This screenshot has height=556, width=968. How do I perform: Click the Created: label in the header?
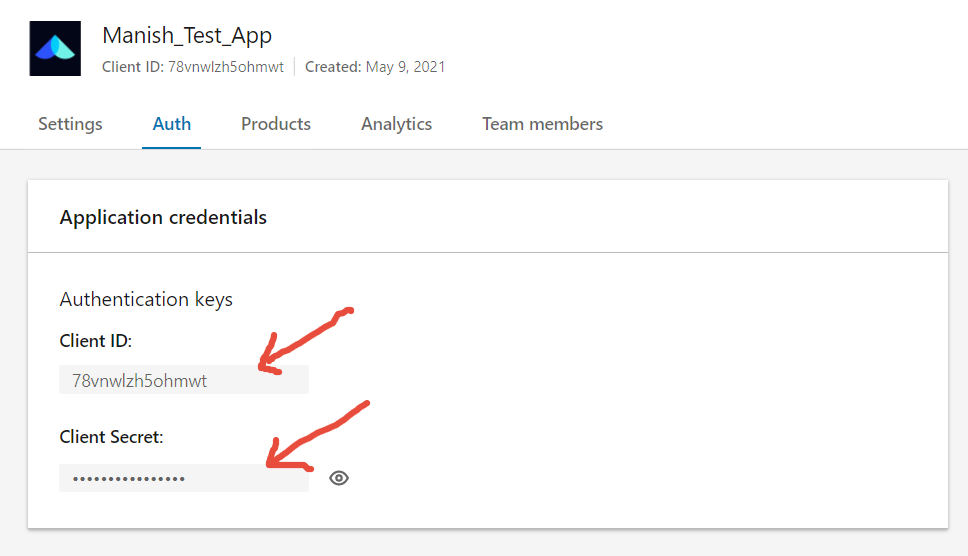(x=333, y=67)
